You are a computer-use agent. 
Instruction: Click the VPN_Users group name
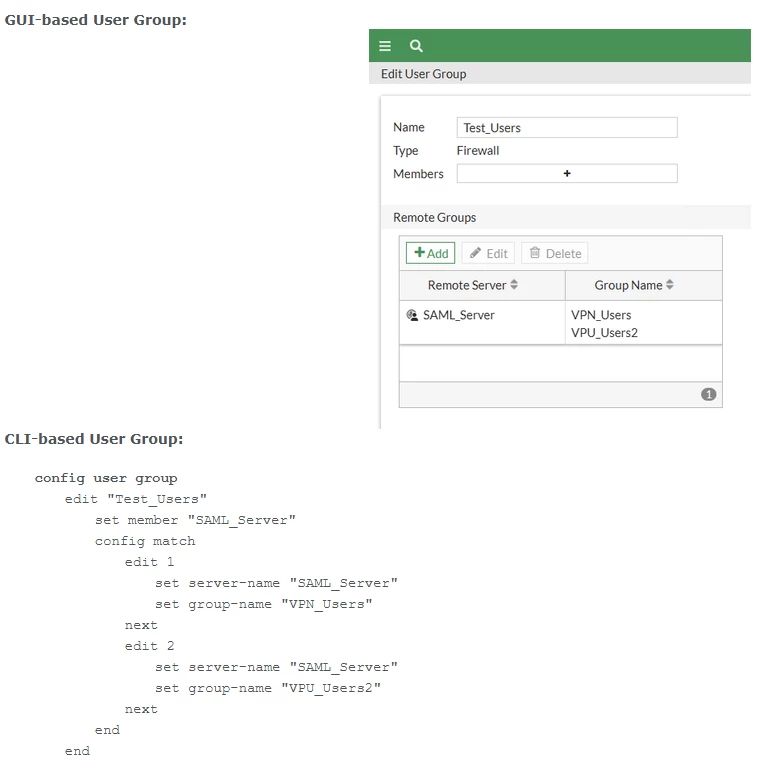[601, 315]
